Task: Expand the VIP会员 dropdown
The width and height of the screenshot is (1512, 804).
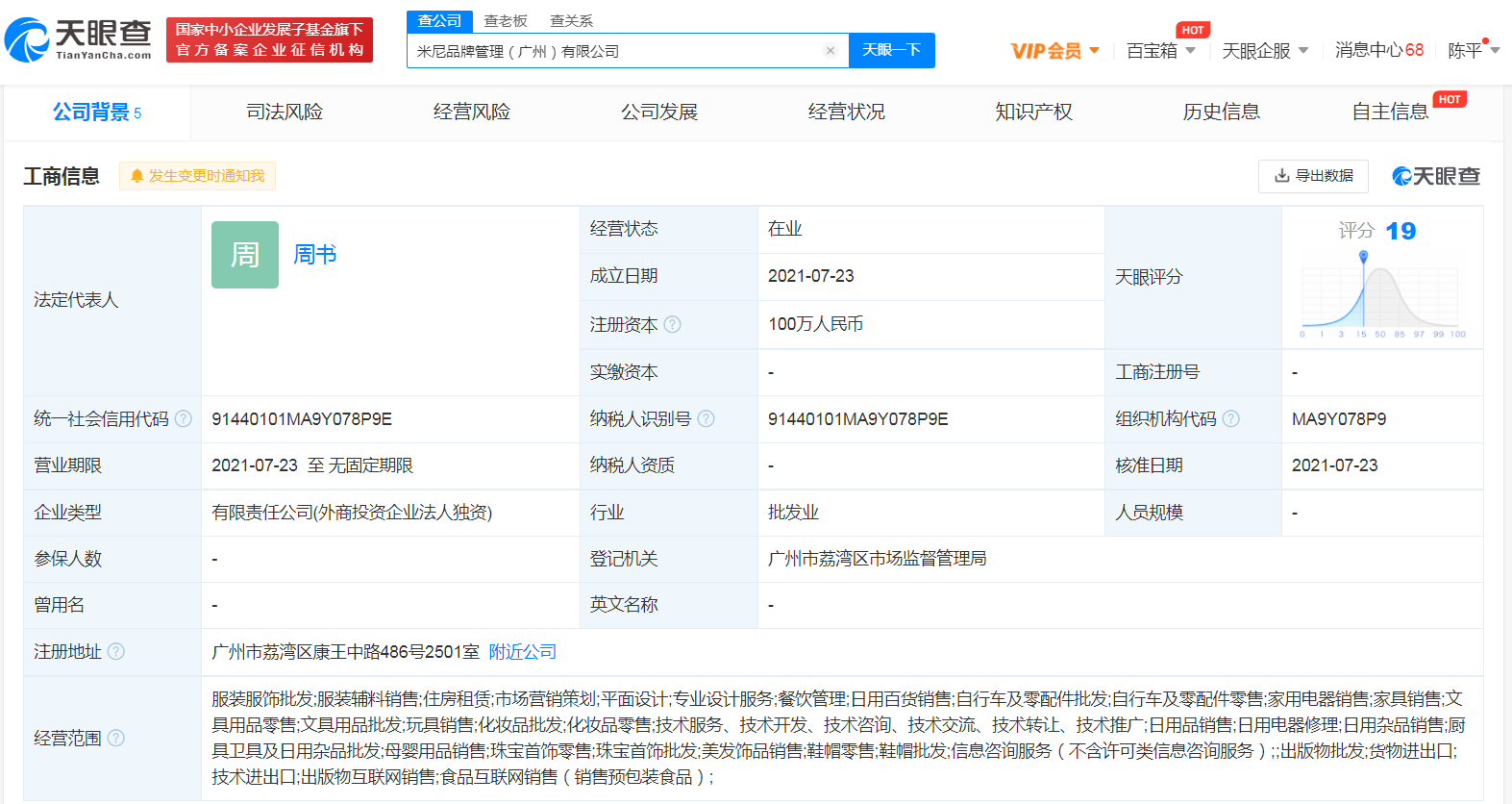Action: 1054,51
